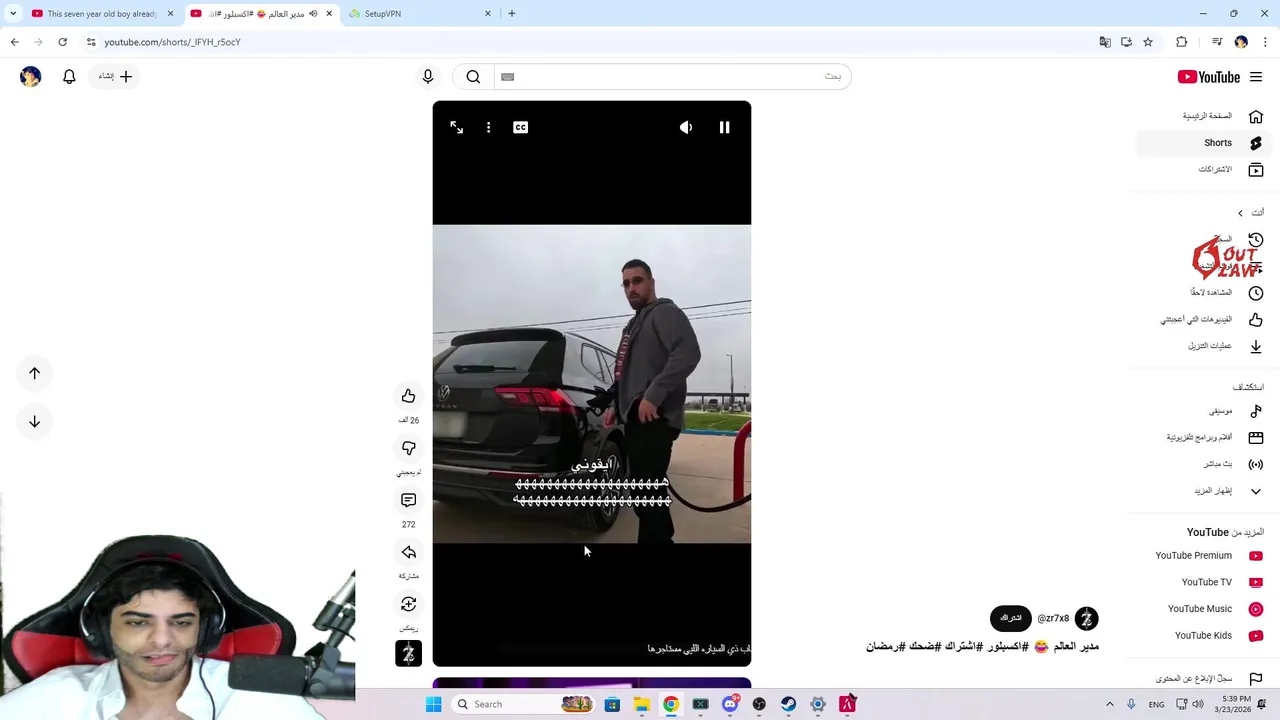Open Steam from the taskbar

[788, 704]
